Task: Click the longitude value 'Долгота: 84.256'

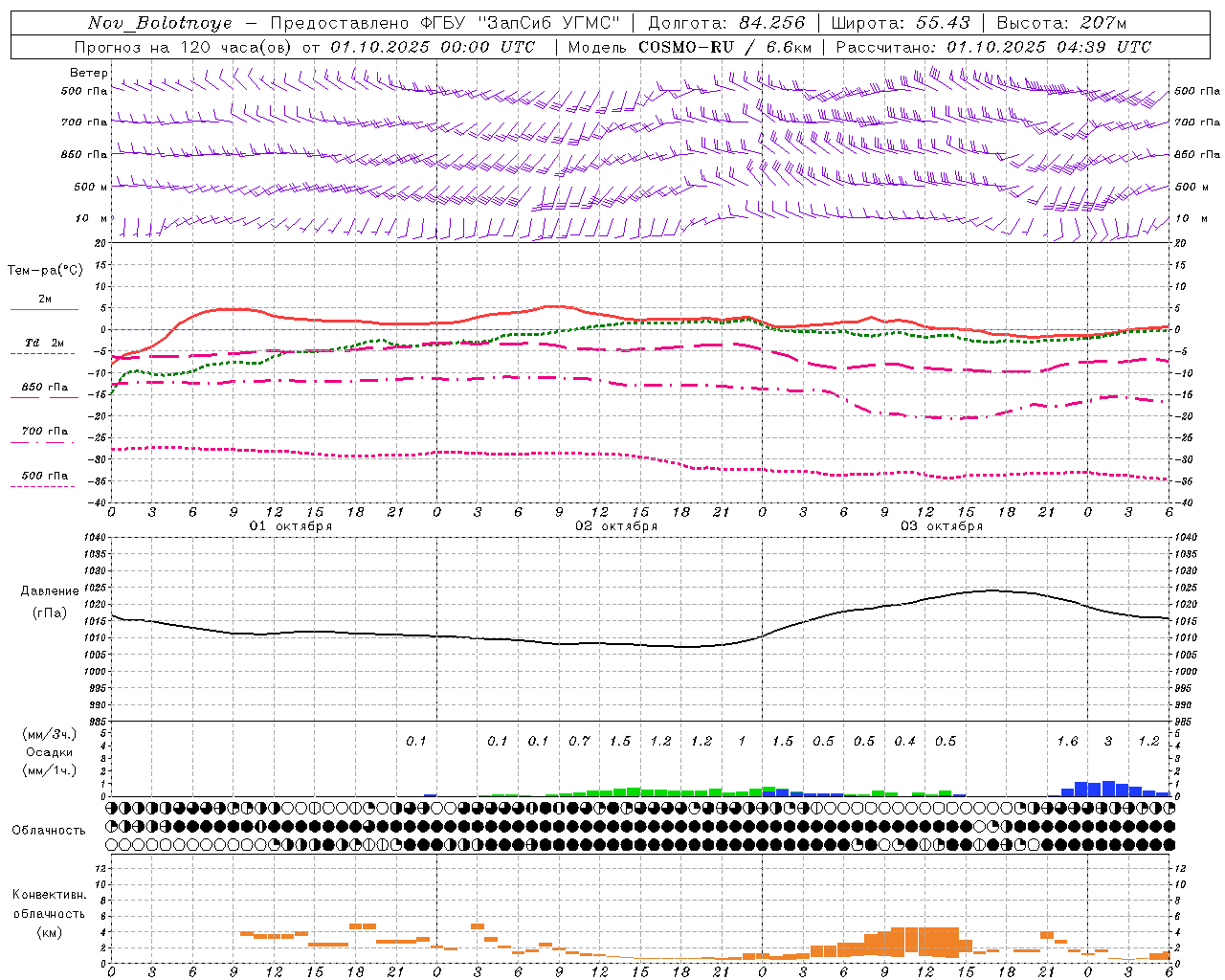Action: click(726, 23)
